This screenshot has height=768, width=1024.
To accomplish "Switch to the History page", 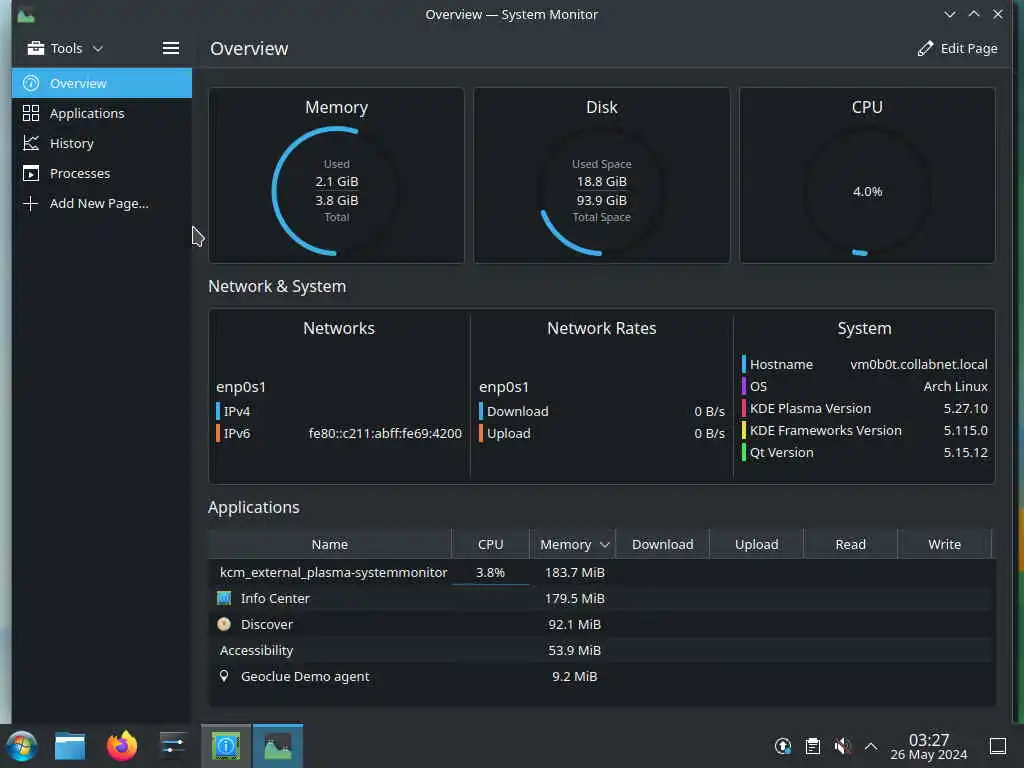I will tap(102, 143).
